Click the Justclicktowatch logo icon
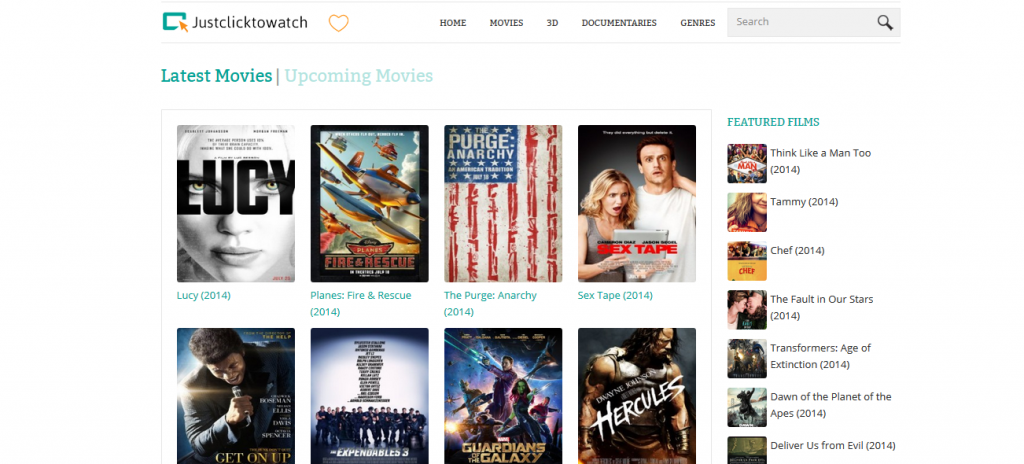This screenshot has width=1024, height=464. tap(175, 22)
